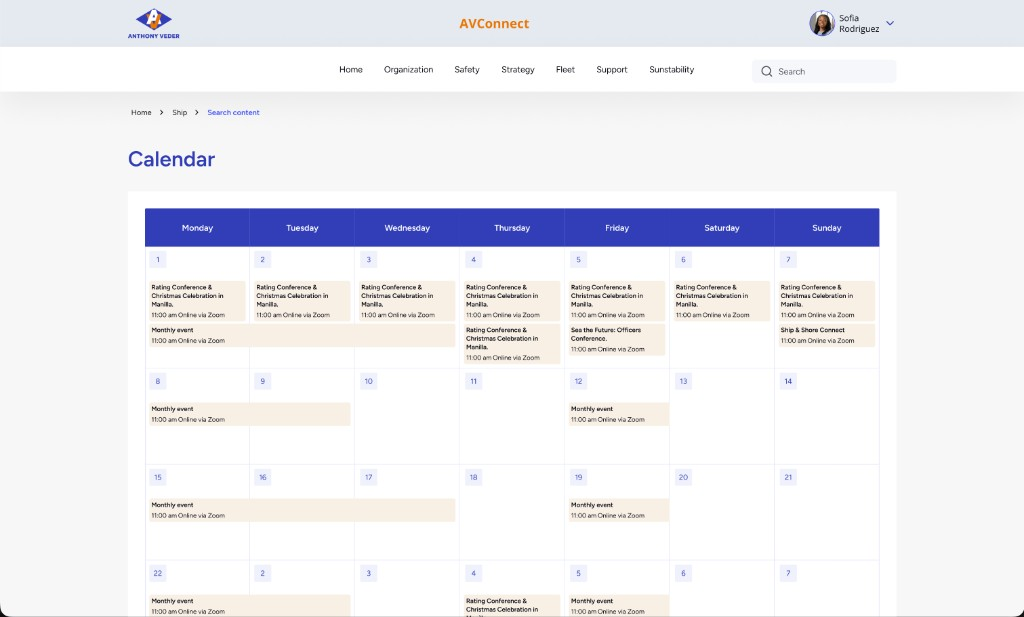Viewport: 1024px width, 617px height.
Task: Open second Rating Conference event on Thursday 4
Action: tap(512, 344)
